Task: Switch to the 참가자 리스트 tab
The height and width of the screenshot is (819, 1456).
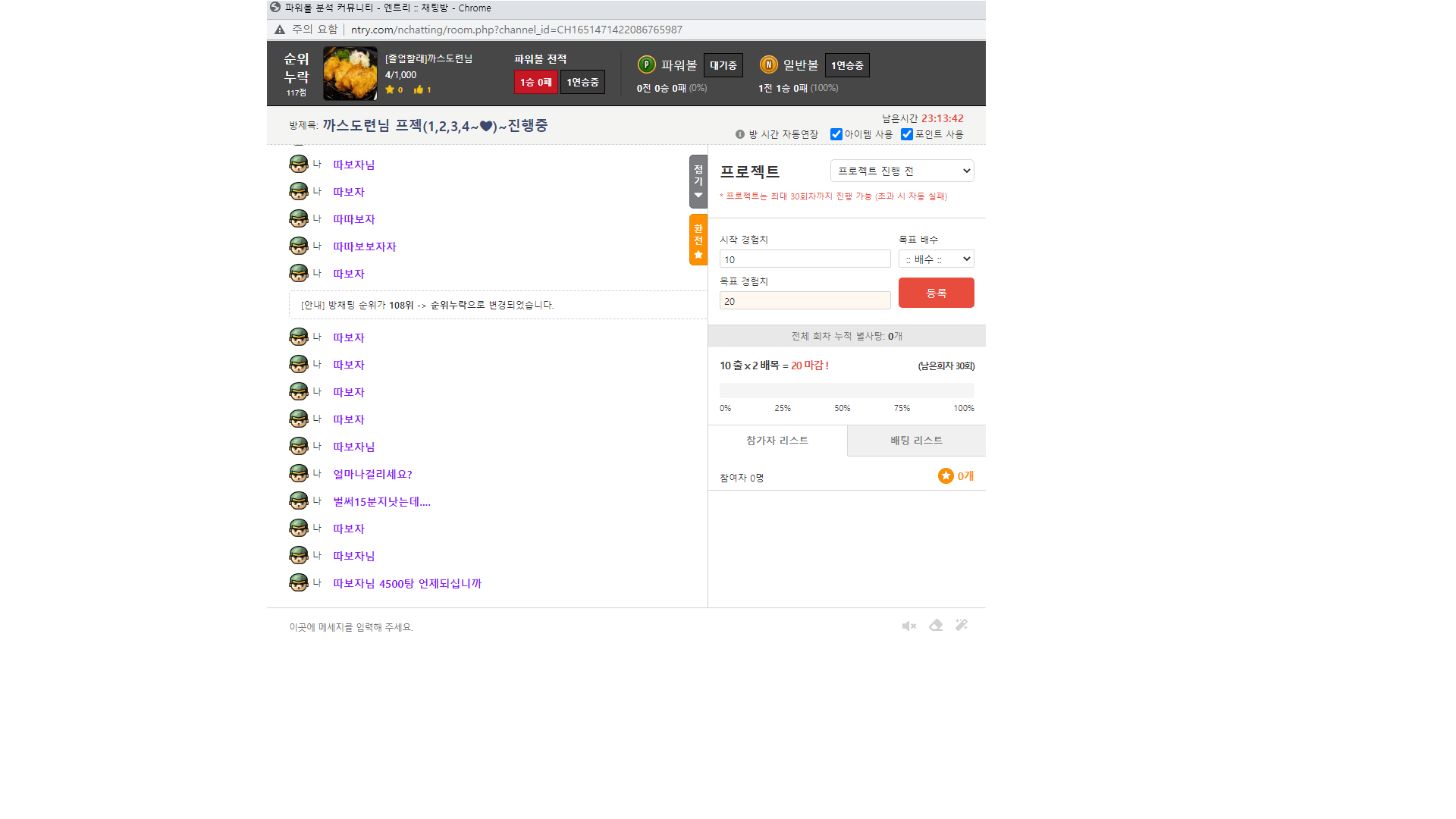Action: coord(777,441)
